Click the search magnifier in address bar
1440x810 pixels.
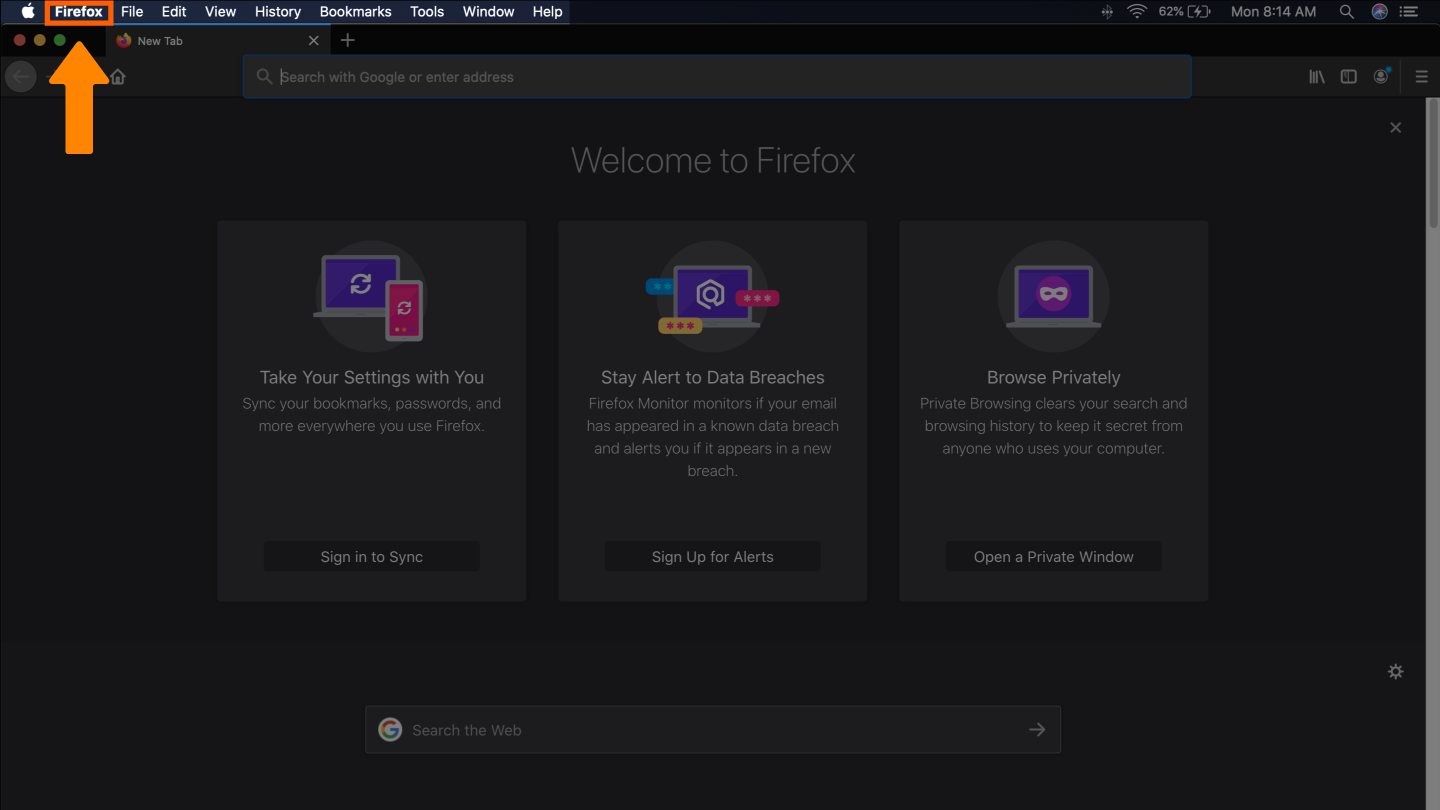coord(264,77)
